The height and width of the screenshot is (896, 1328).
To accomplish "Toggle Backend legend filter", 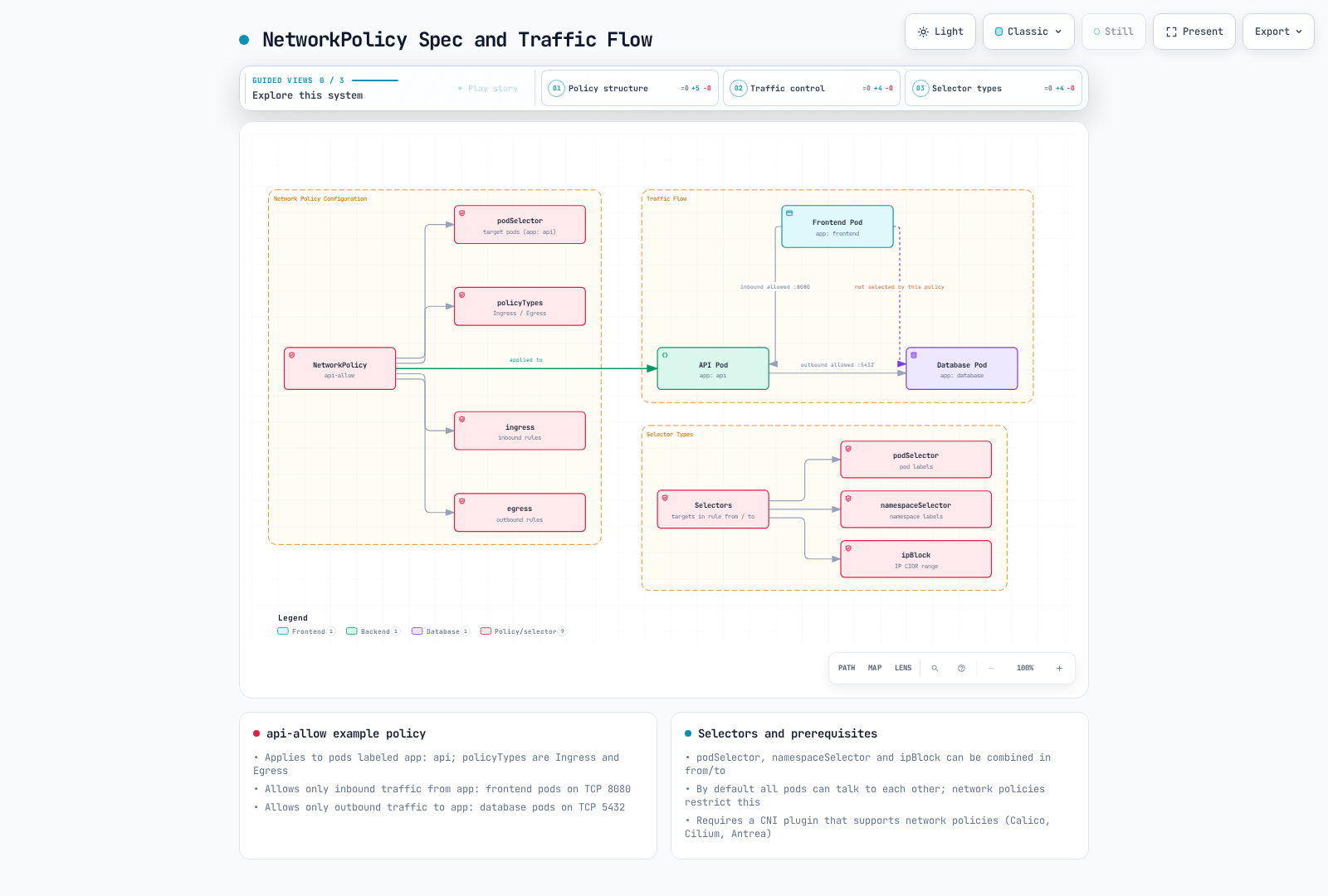I will (x=373, y=631).
